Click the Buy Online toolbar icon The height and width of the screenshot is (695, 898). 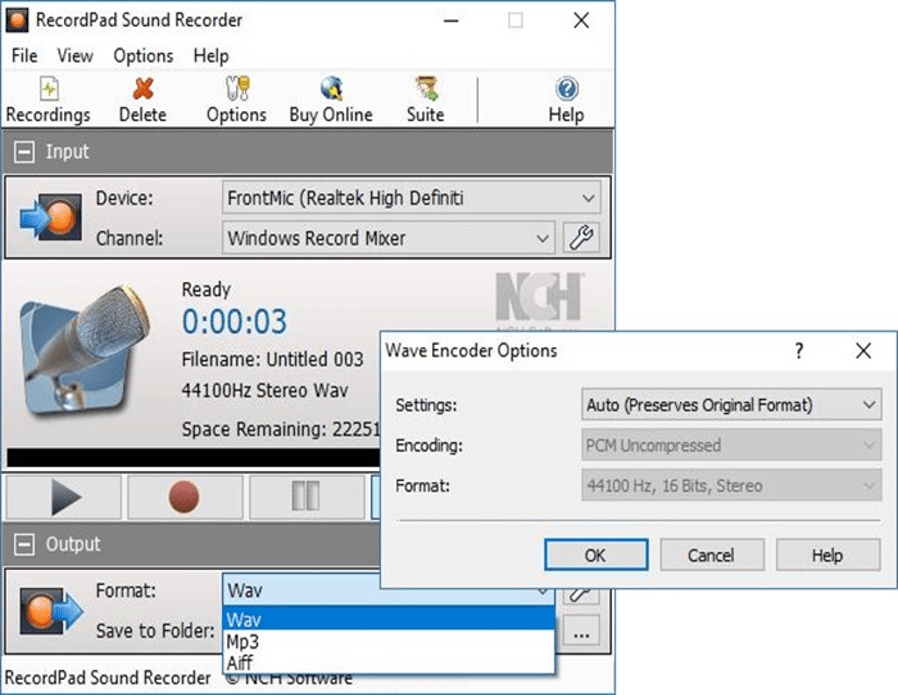coord(330,97)
